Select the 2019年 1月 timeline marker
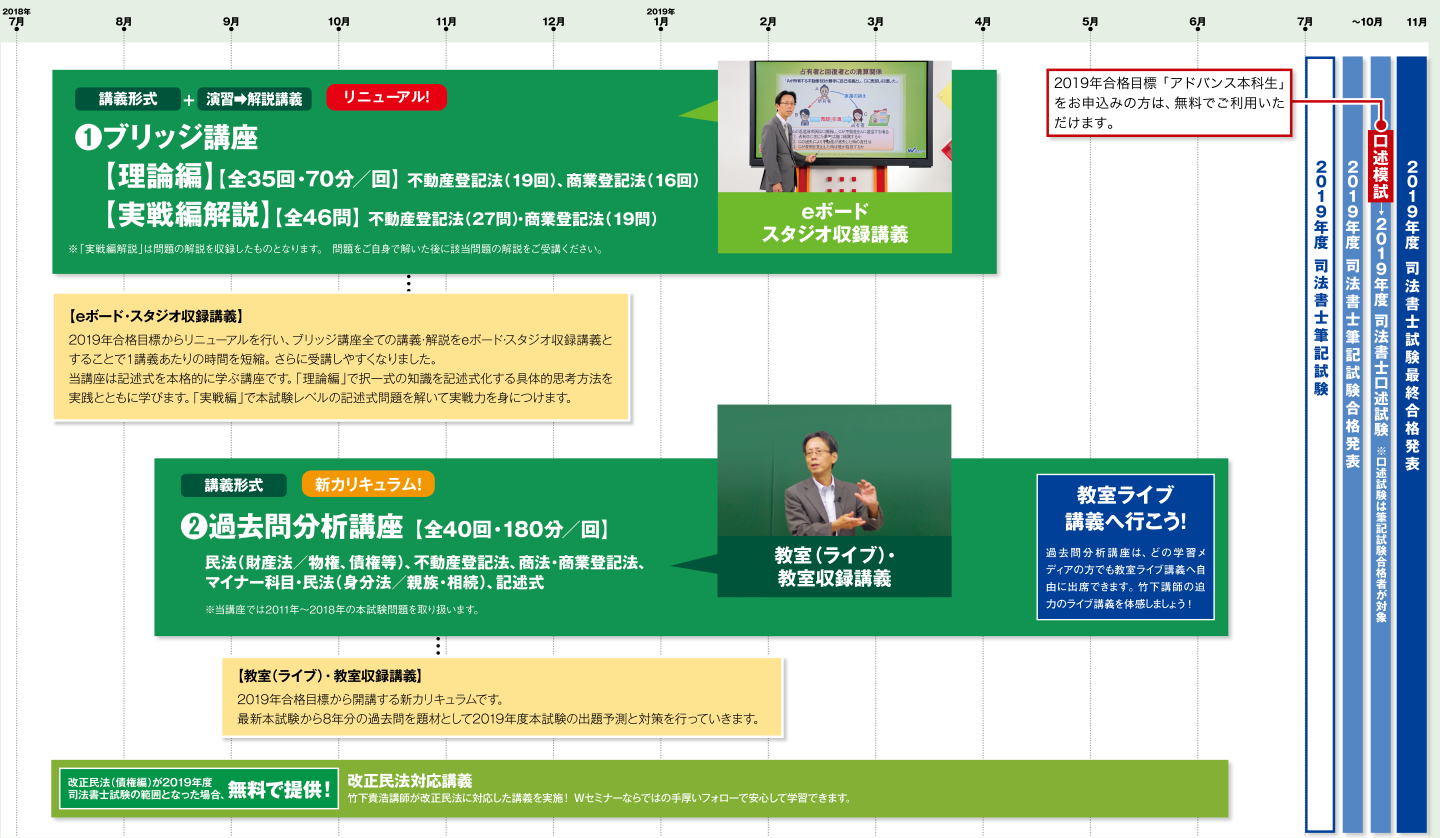 (x=660, y=20)
